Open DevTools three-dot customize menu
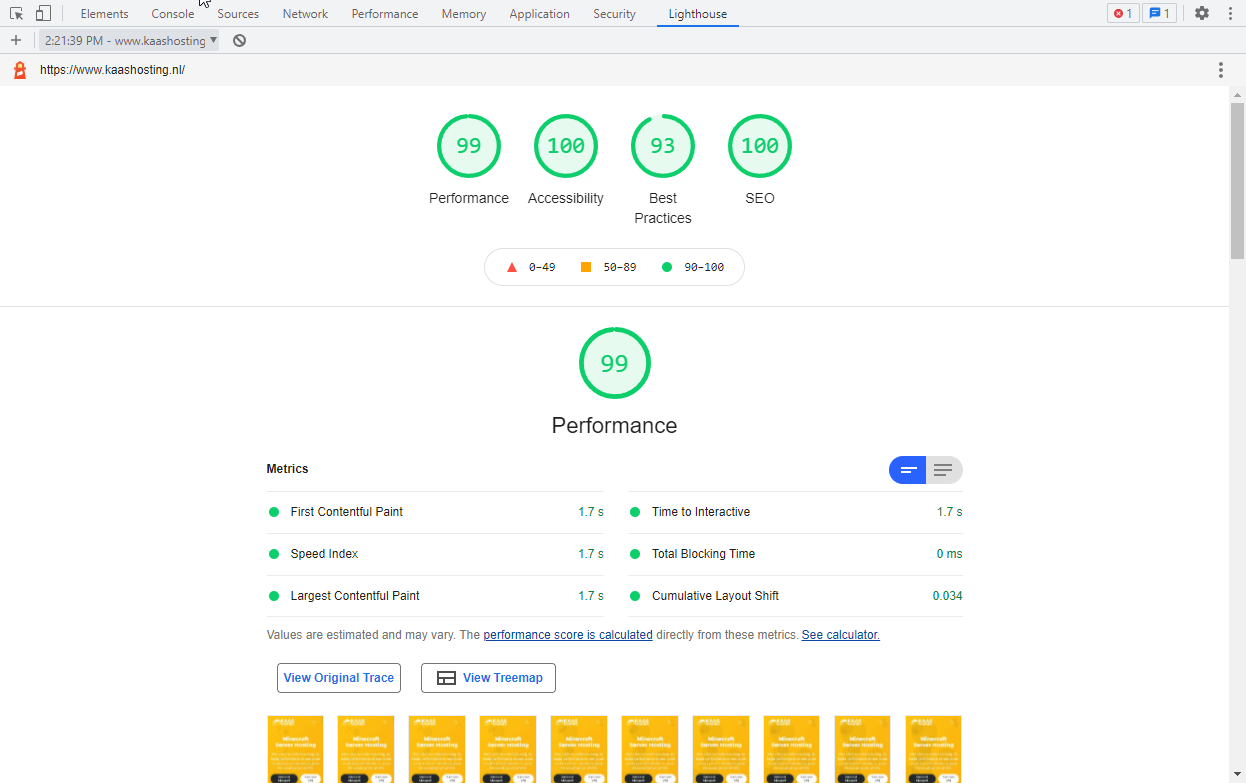The height and width of the screenshot is (783, 1246). [1230, 14]
